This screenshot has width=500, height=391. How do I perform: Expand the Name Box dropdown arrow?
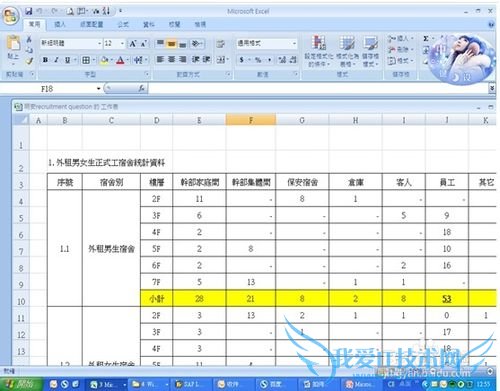point(99,89)
